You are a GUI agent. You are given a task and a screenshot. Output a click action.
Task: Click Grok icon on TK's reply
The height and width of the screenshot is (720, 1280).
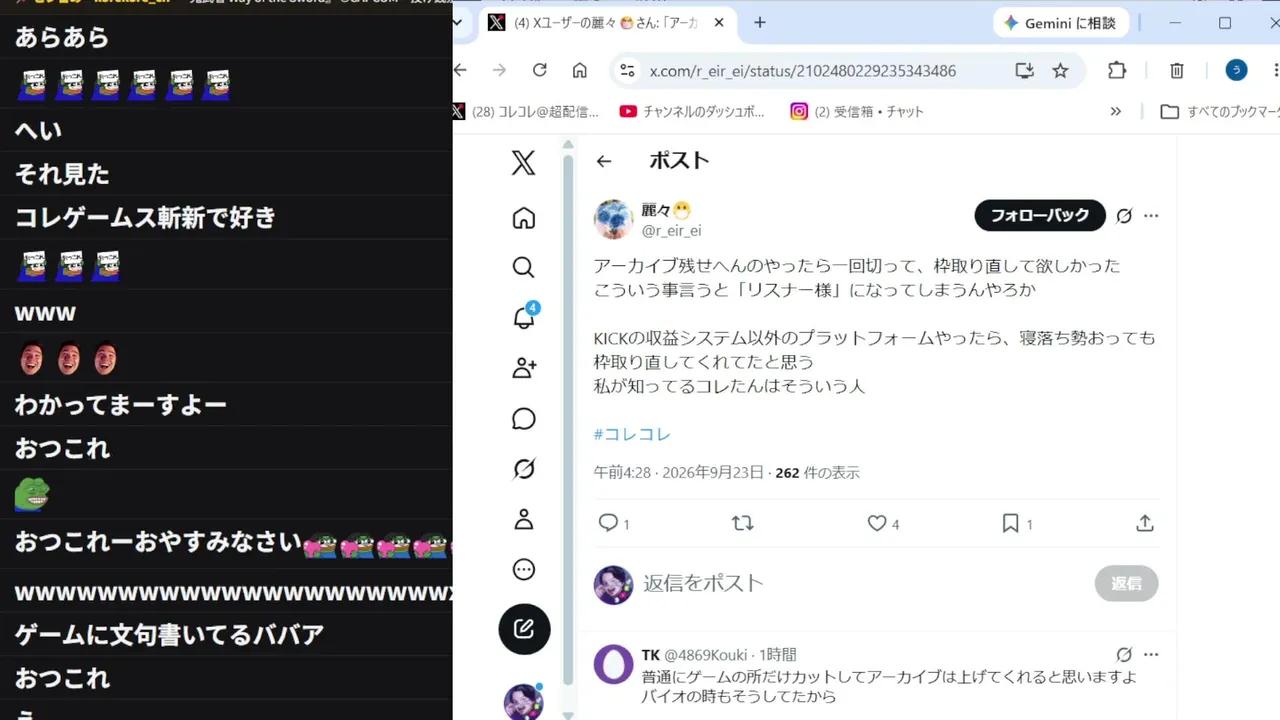tap(1124, 655)
